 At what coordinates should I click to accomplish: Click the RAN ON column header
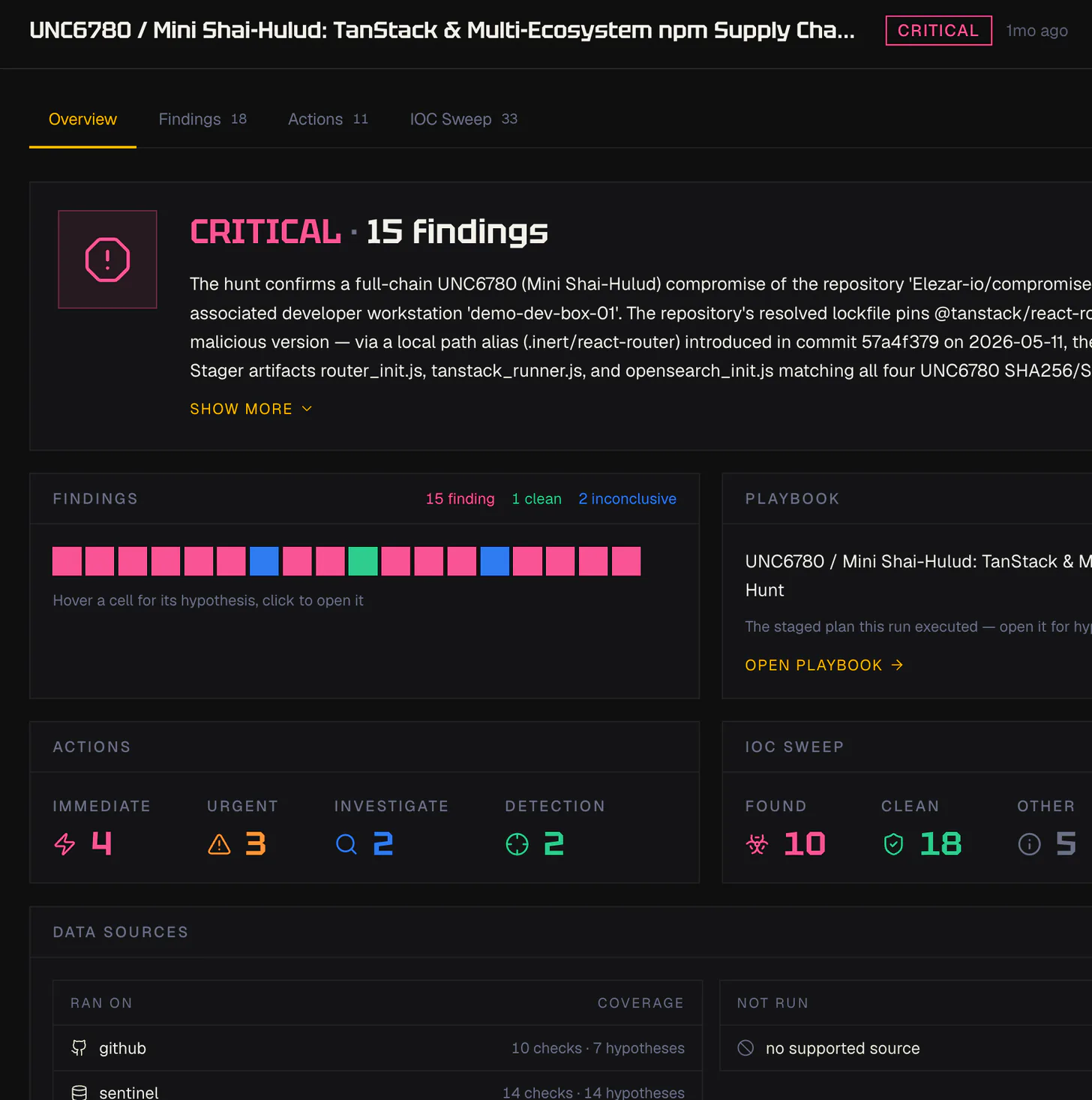(101, 1003)
